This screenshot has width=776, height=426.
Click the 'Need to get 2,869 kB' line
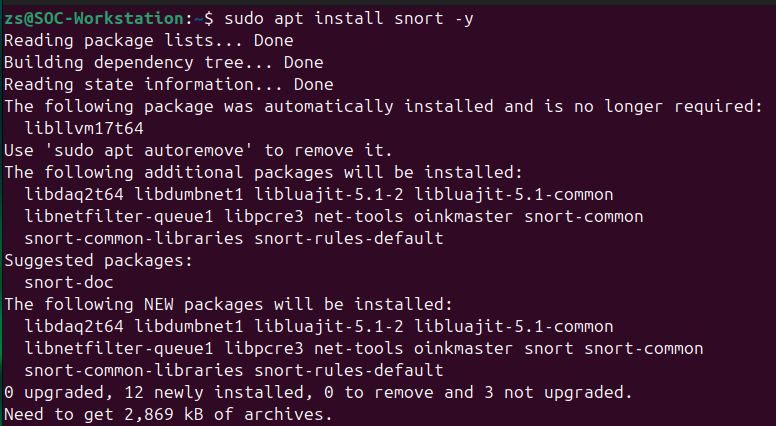168,415
